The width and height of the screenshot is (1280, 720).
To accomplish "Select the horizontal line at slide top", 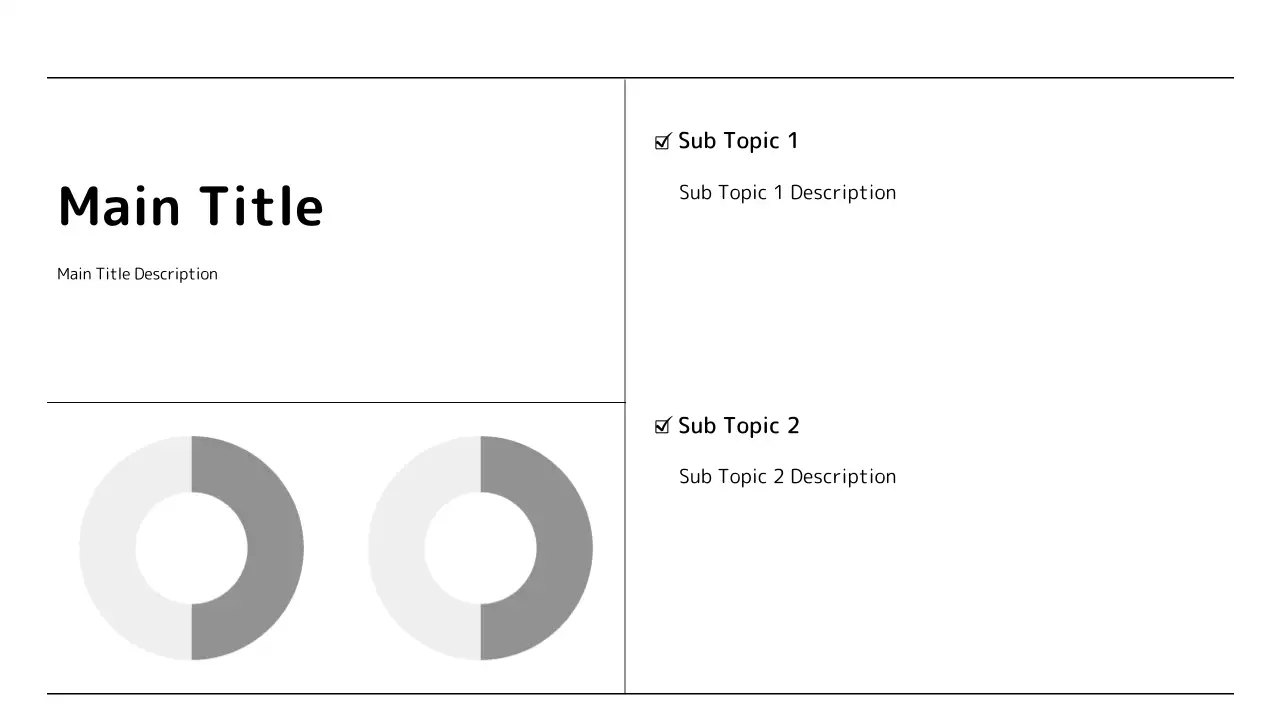I will tap(640, 77).
